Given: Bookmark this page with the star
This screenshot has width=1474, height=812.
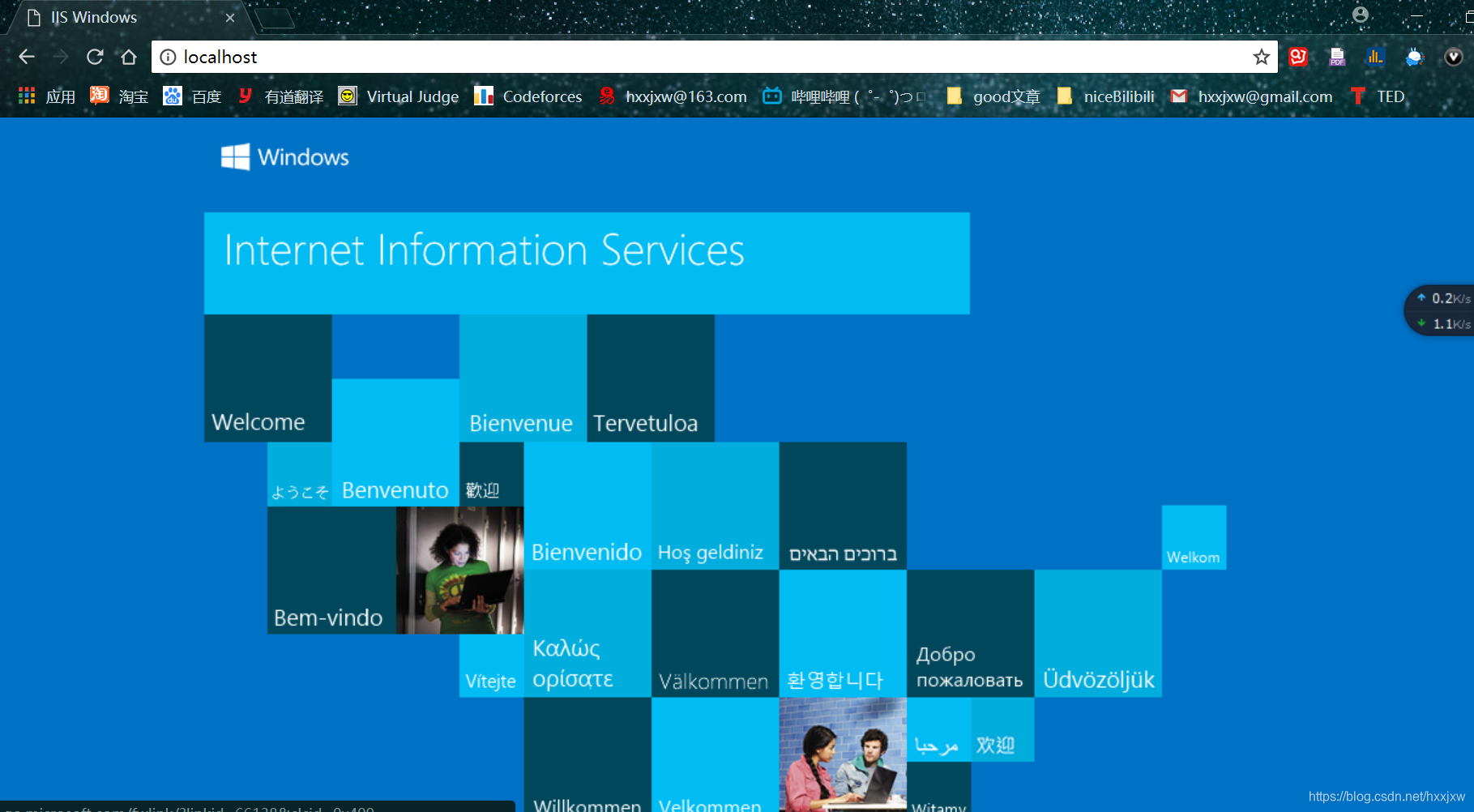Looking at the screenshot, I should tap(1261, 57).
